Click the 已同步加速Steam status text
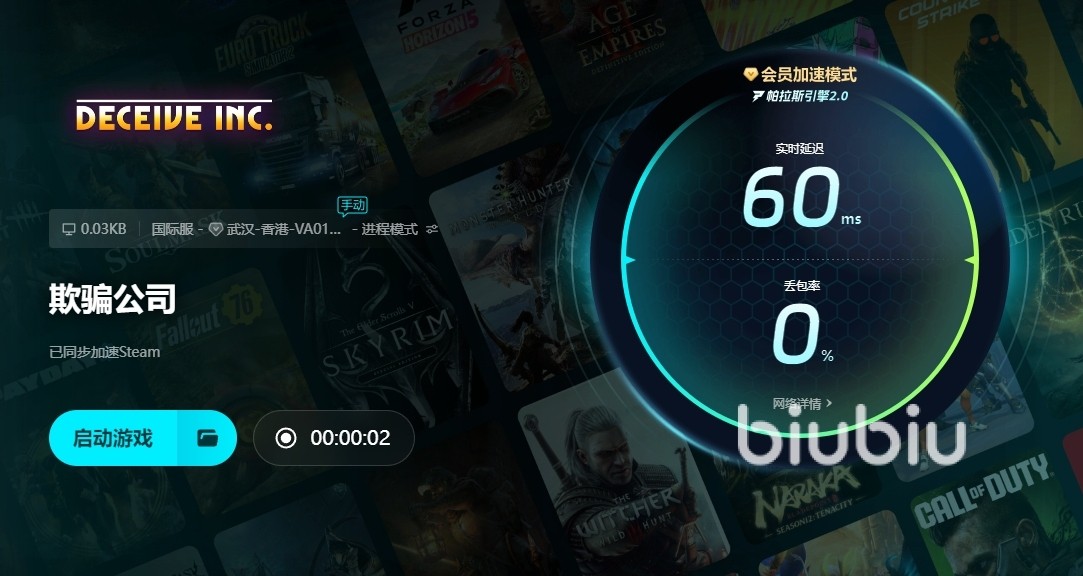Image resolution: width=1083 pixels, height=576 pixels. 104,352
